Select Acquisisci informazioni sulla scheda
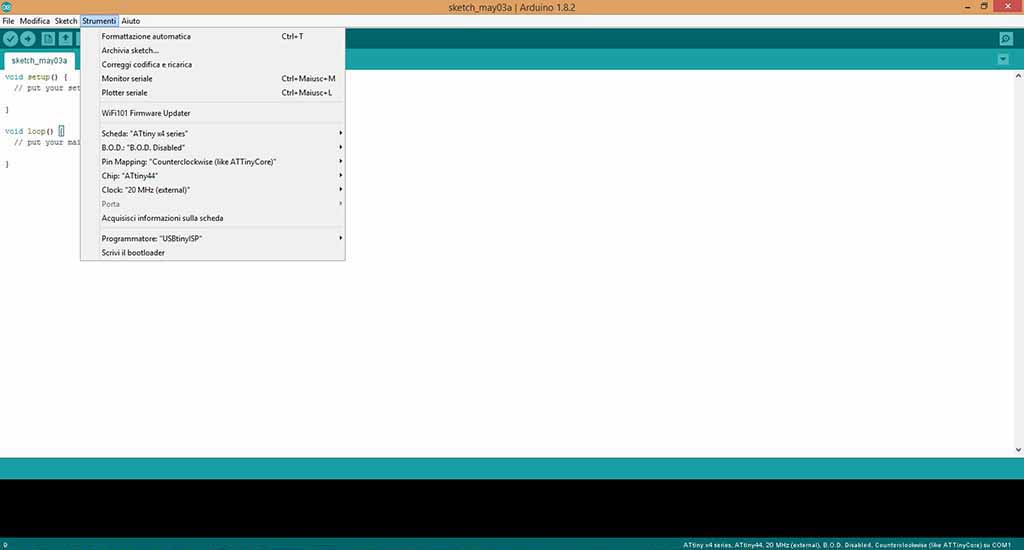 213,218
